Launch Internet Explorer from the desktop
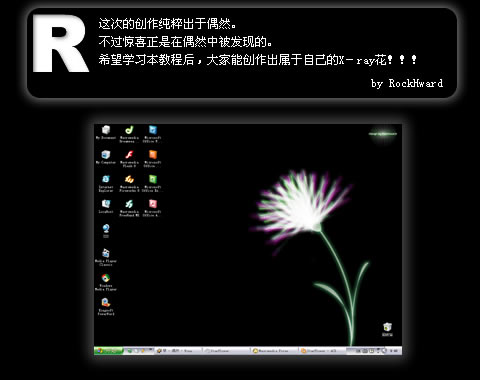 [106, 183]
